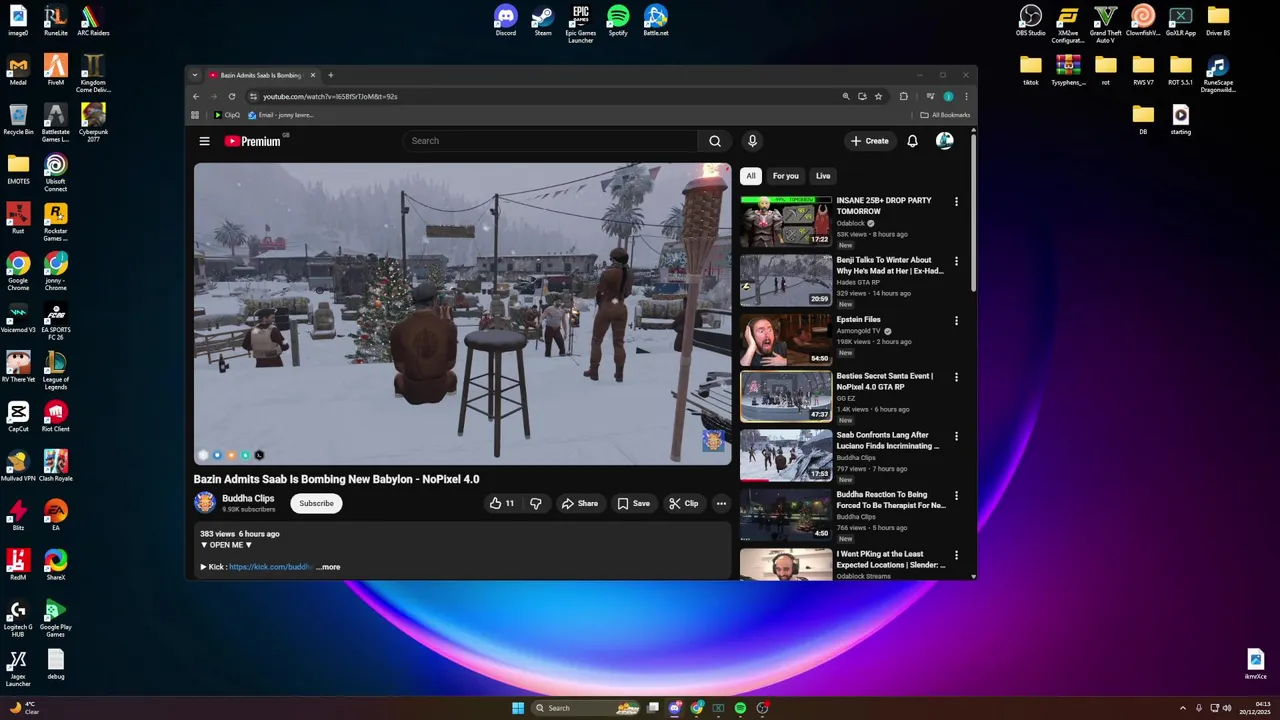Click the Create button

[870, 141]
